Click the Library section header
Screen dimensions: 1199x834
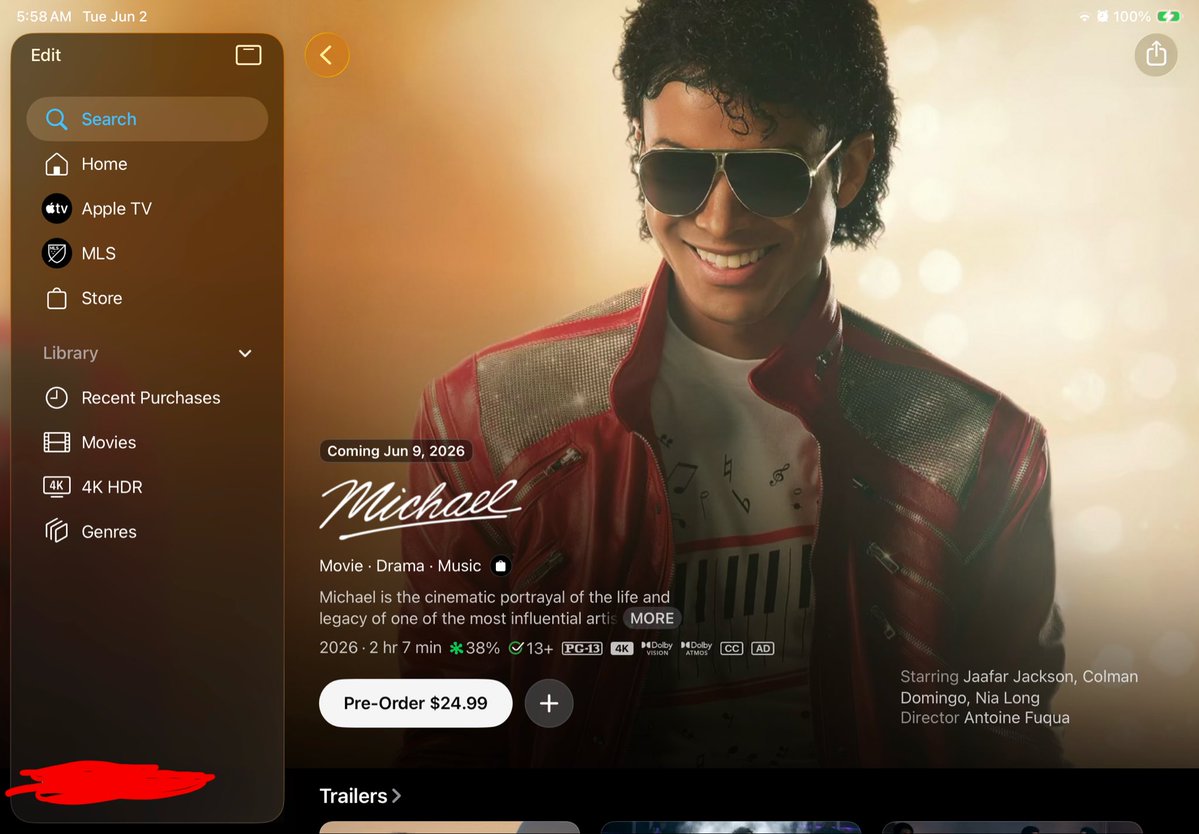click(70, 353)
